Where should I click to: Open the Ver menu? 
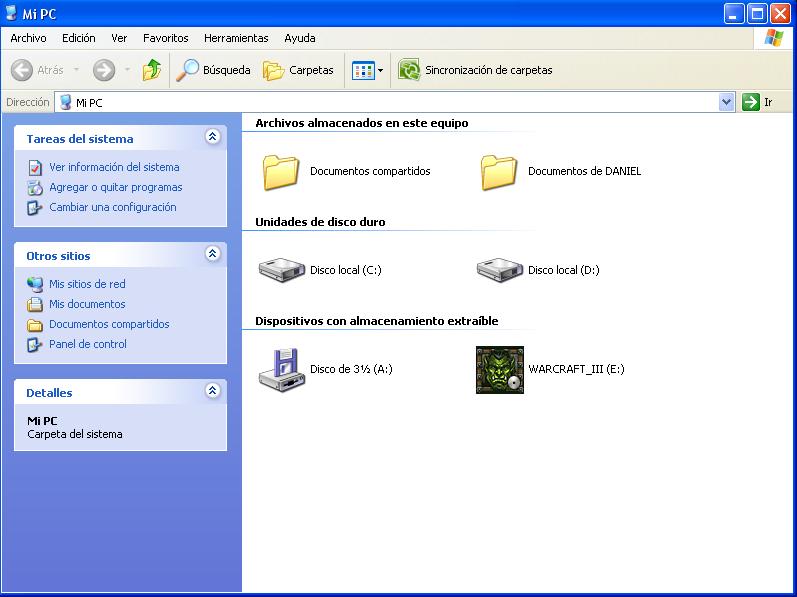coord(119,38)
